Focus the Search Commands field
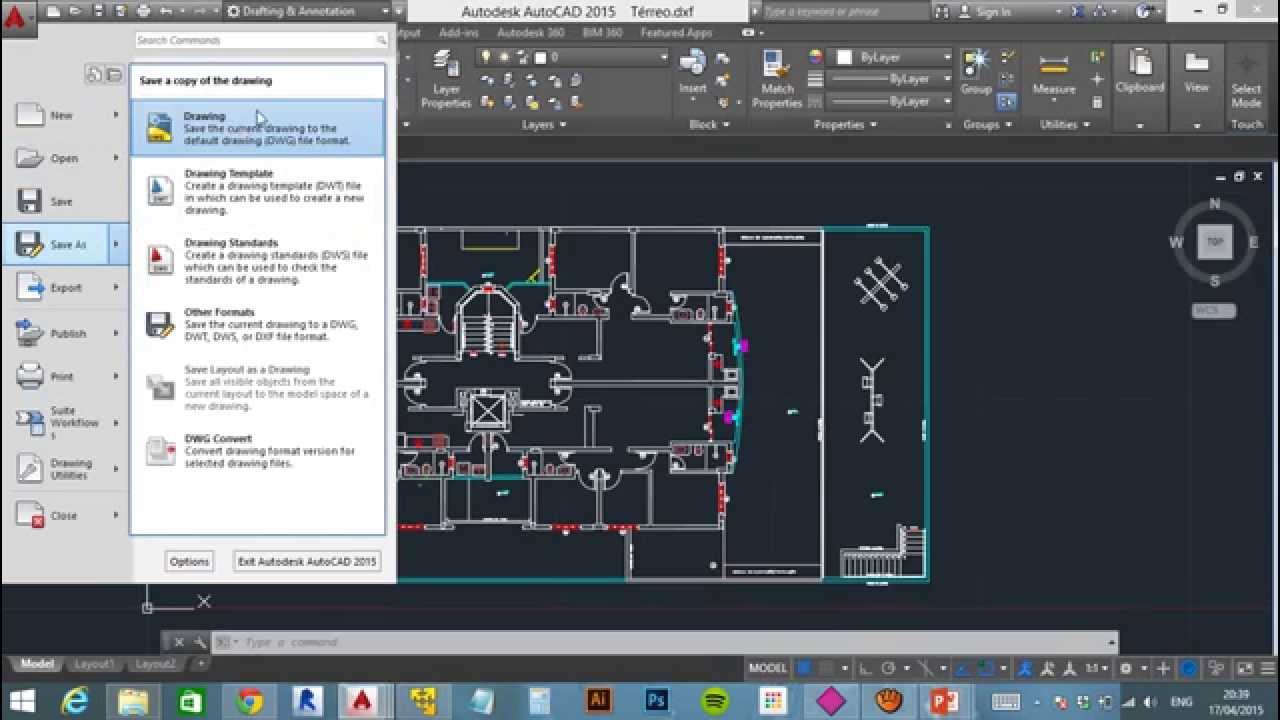The image size is (1280, 720). [261, 40]
